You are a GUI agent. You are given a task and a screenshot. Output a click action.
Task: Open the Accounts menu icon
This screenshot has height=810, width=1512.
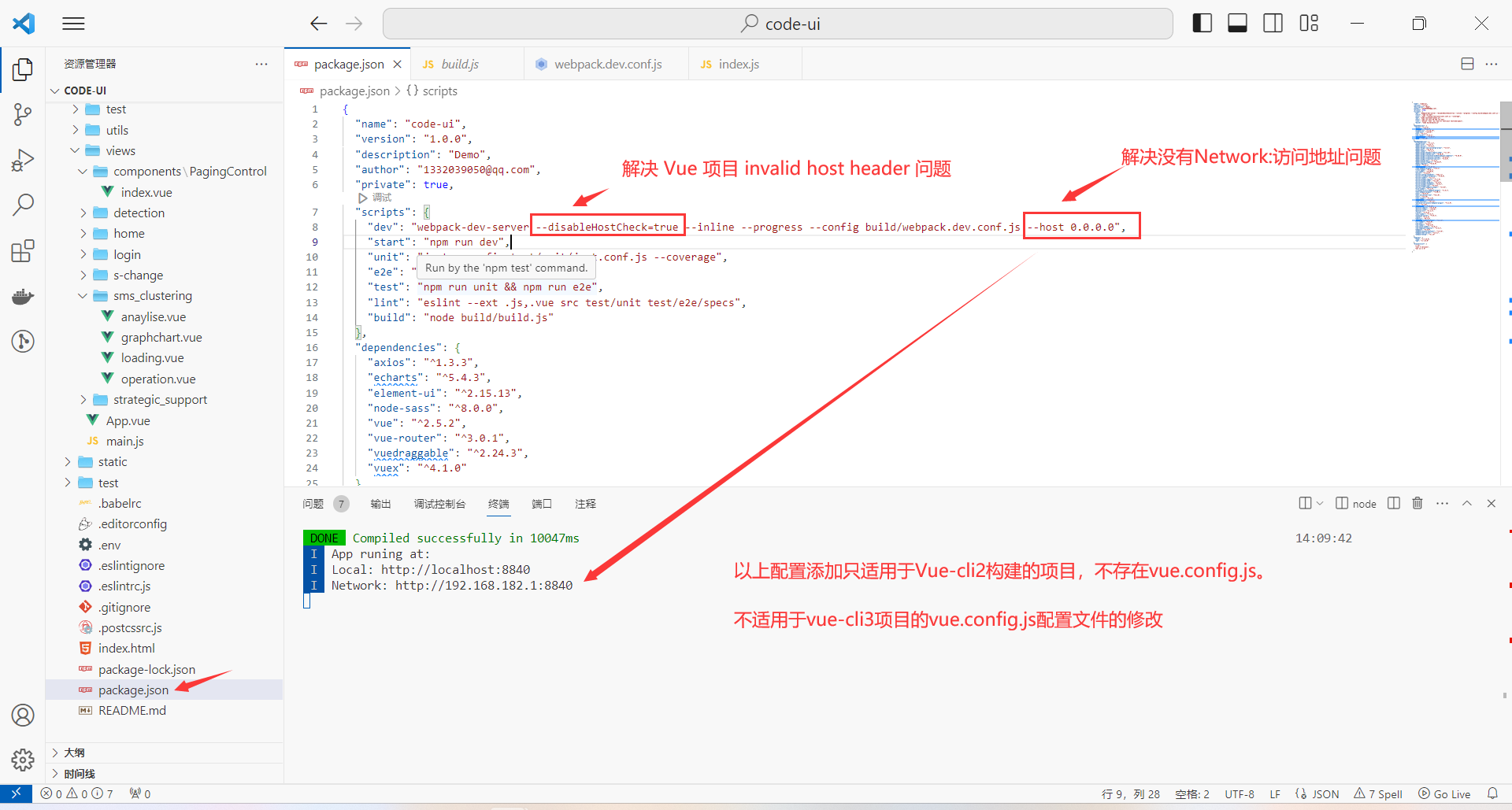[23, 715]
